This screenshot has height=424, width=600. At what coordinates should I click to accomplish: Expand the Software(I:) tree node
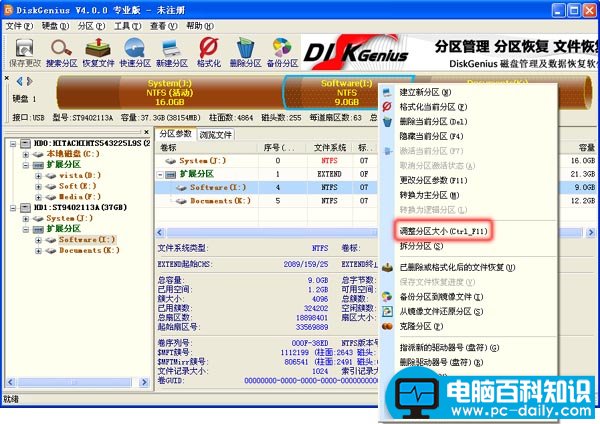click(x=38, y=240)
